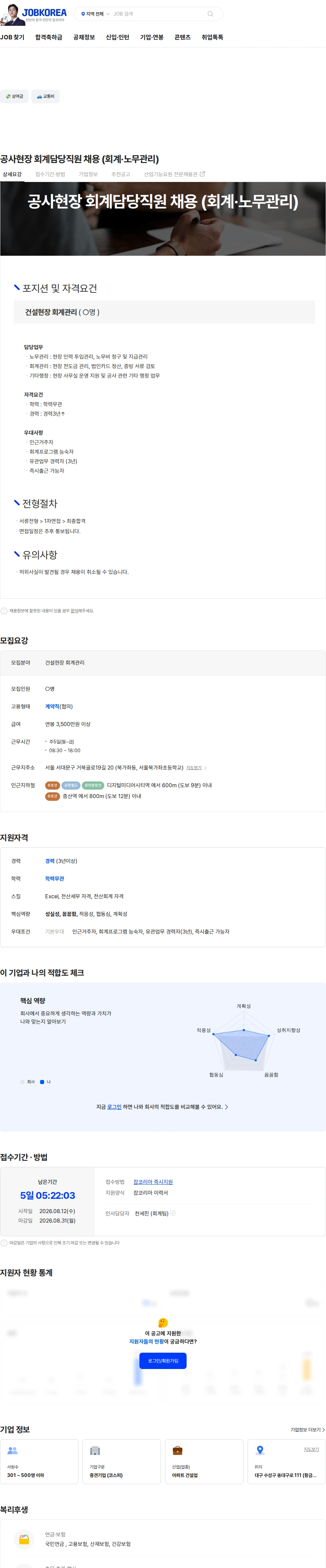Screen dimensions: 326x1568
Task: Open the 잡코리아 즉시지원 link
Action: [153, 1182]
